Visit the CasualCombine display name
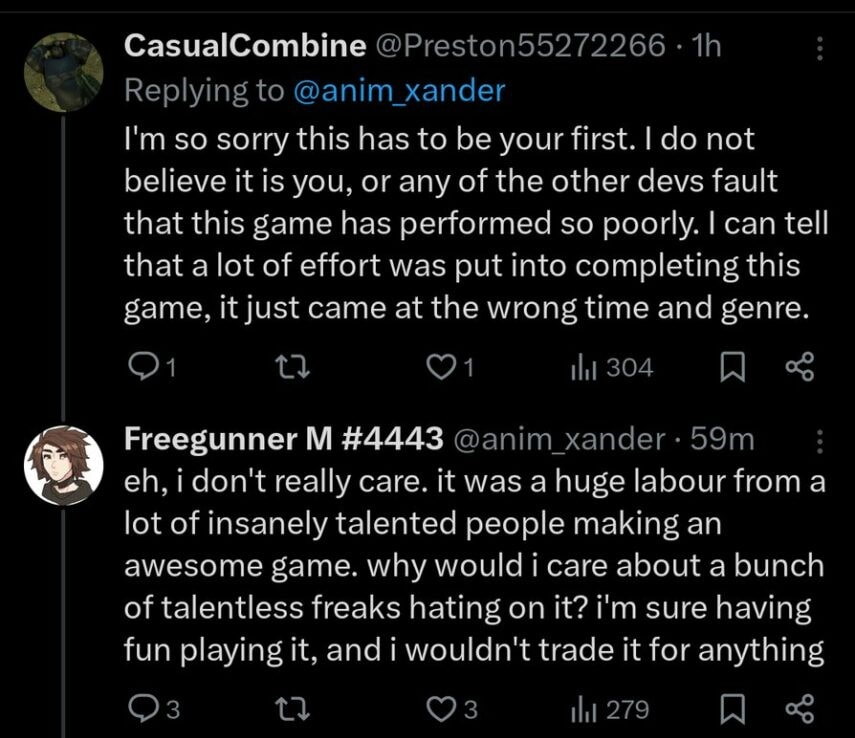 click(244, 46)
